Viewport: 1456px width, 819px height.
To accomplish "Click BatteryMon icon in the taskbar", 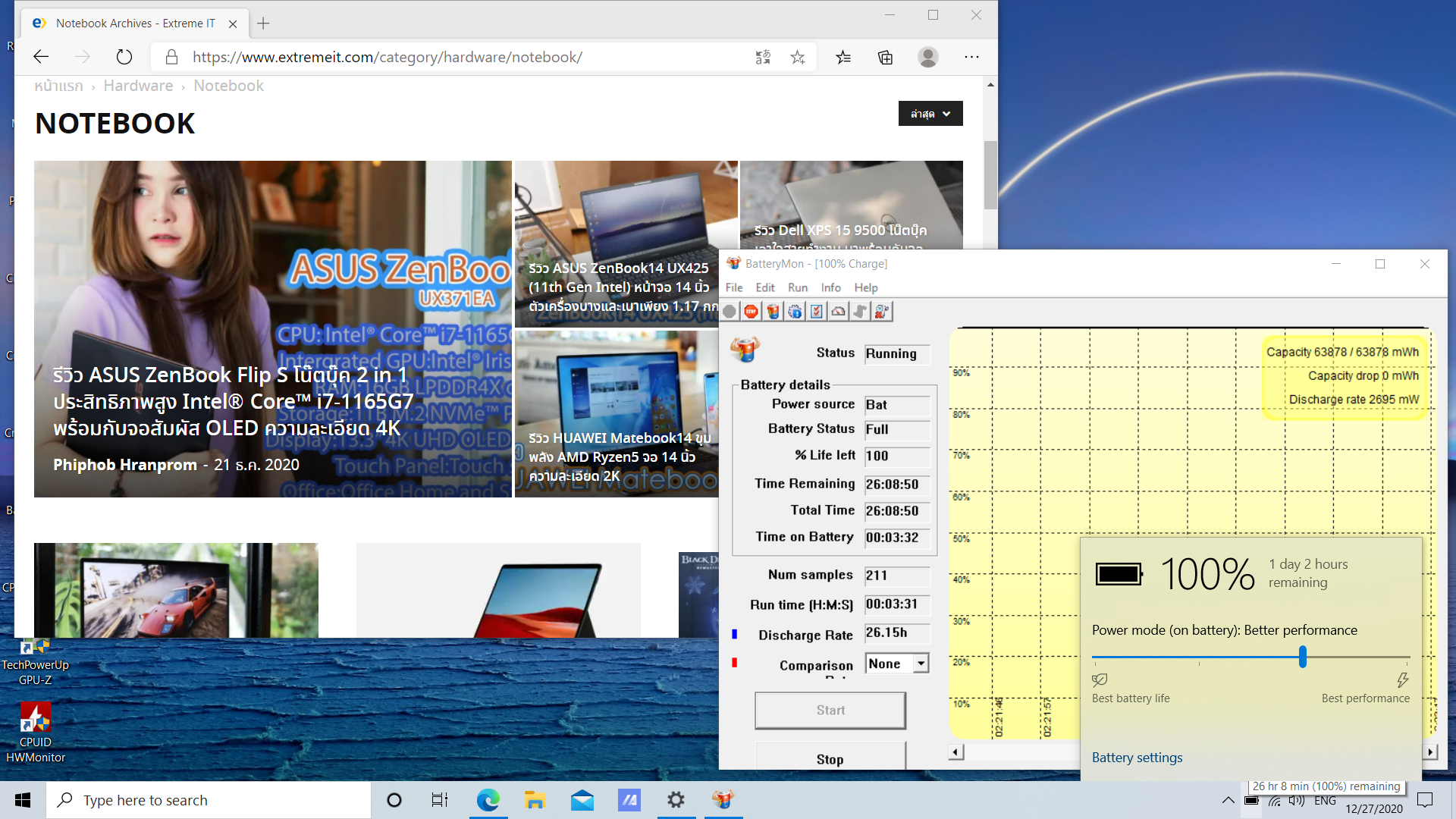I will tap(723, 800).
